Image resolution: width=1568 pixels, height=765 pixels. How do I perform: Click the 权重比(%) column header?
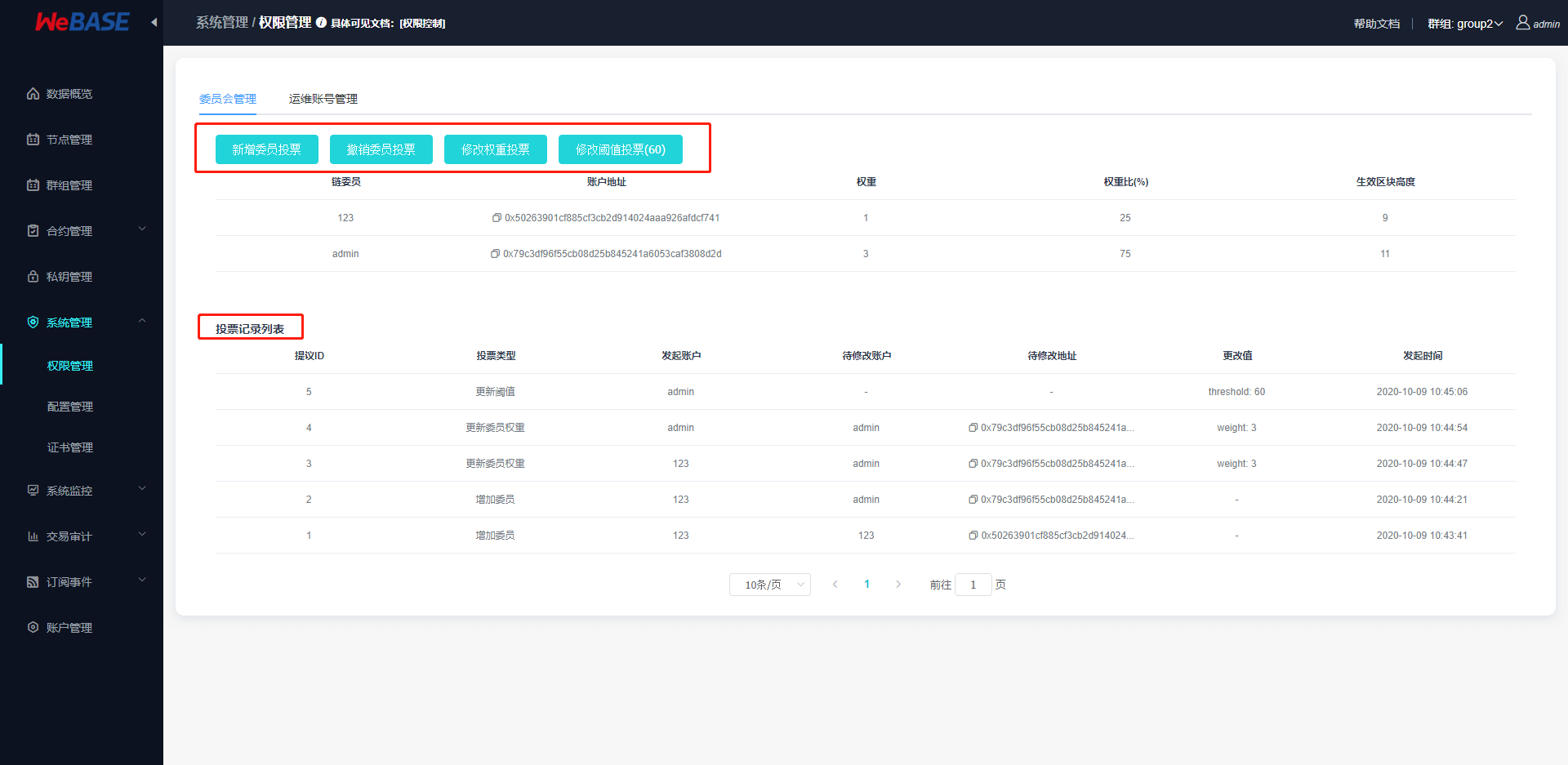point(1125,182)
